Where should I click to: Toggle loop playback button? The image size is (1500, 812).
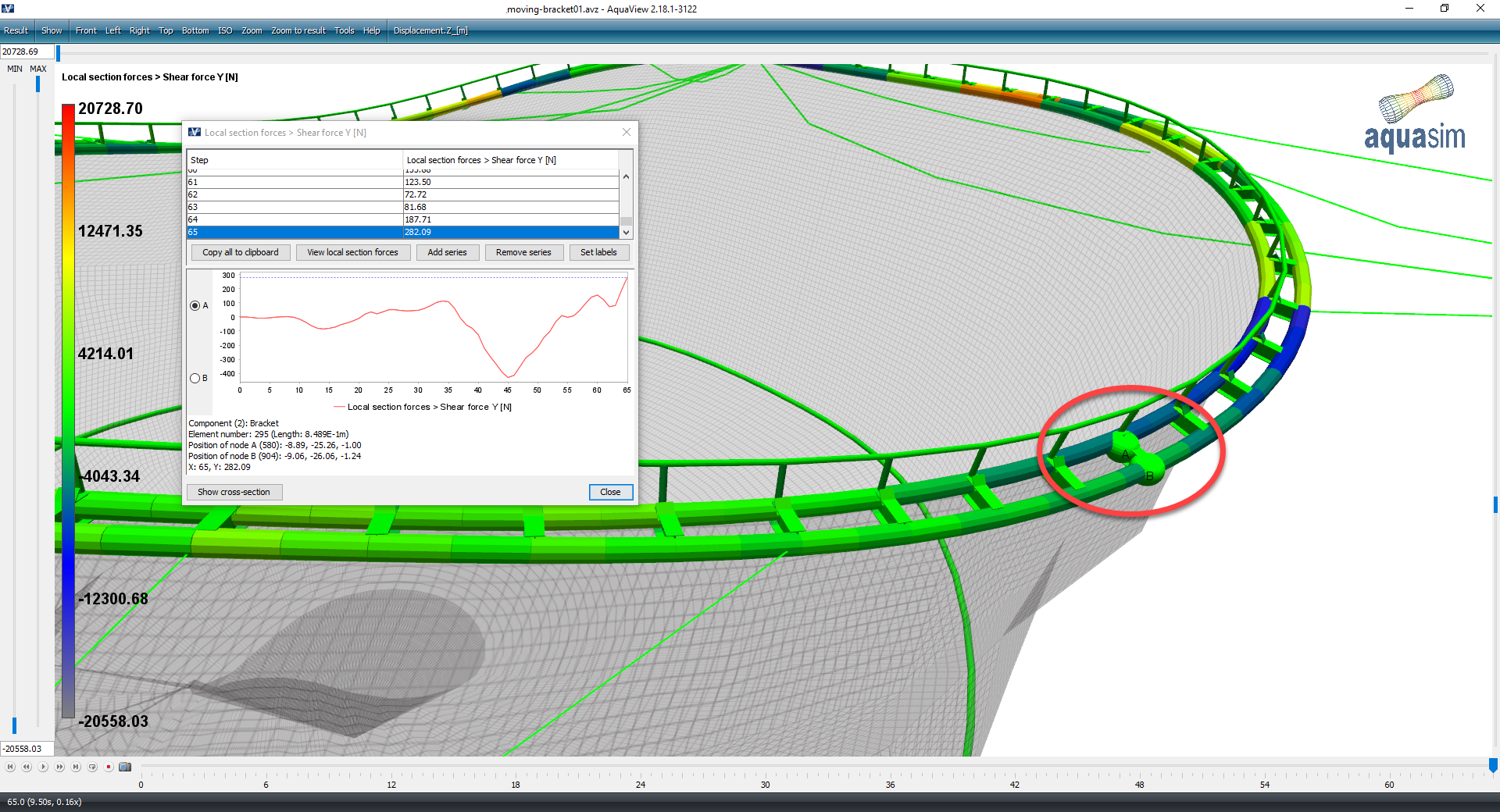click(92, 767)
